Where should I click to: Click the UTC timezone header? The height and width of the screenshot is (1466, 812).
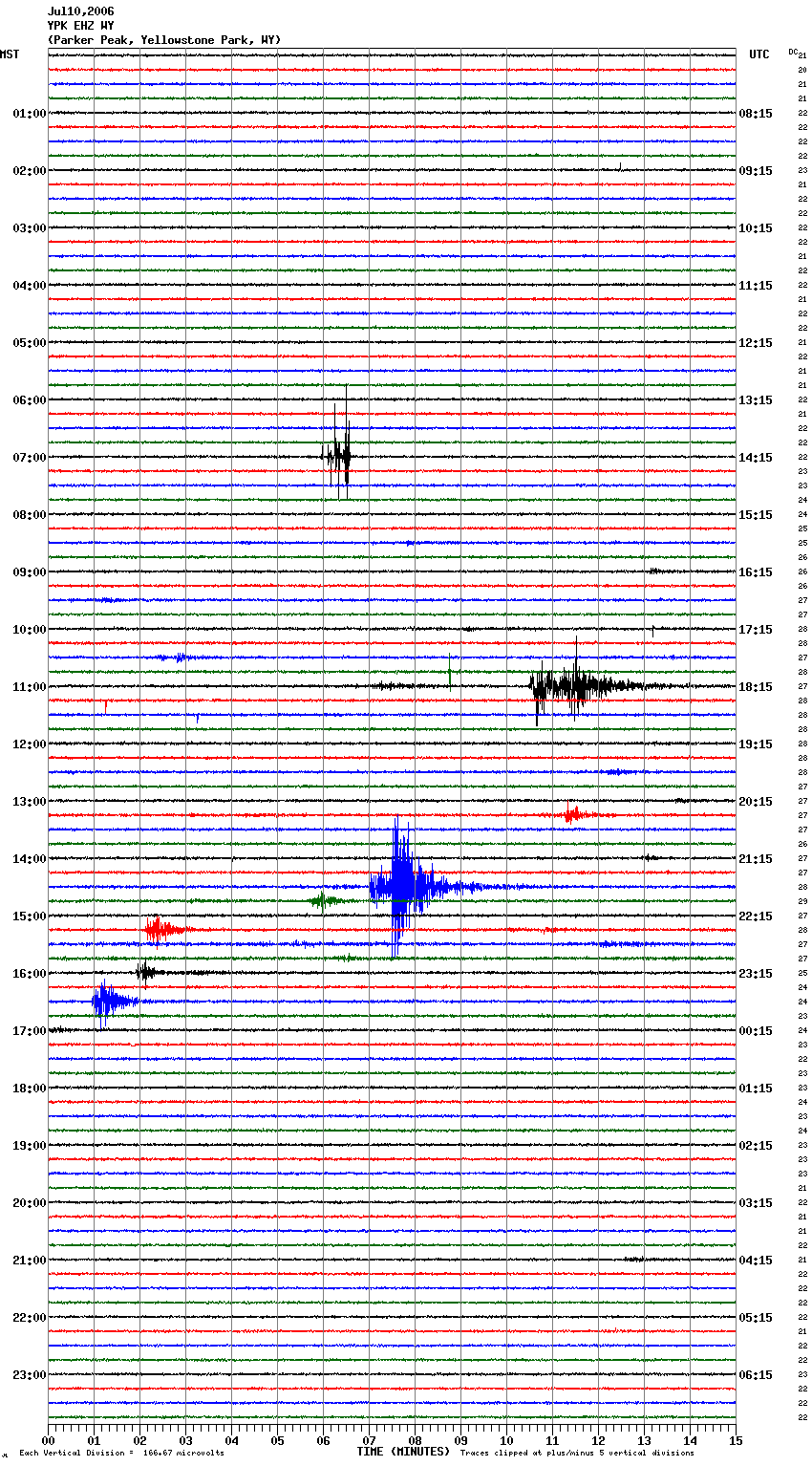tap(759, 54)
